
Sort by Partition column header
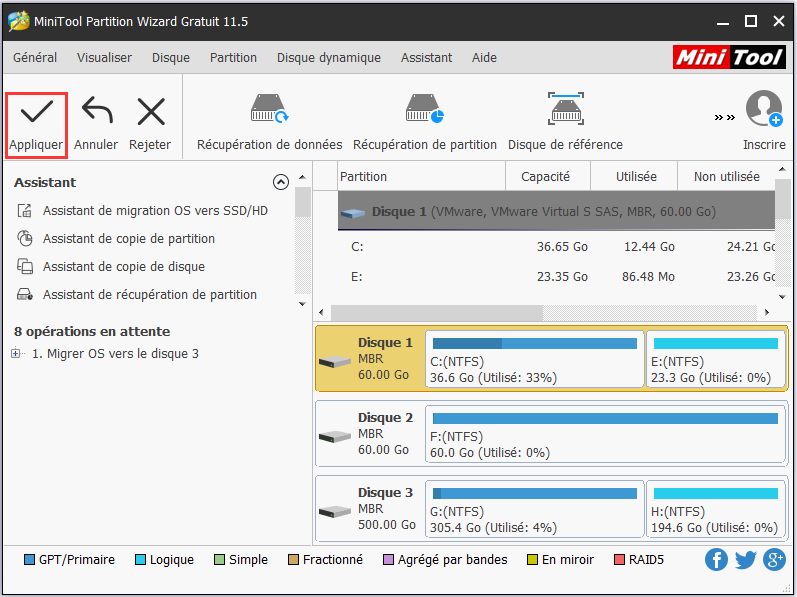point(421,176)
